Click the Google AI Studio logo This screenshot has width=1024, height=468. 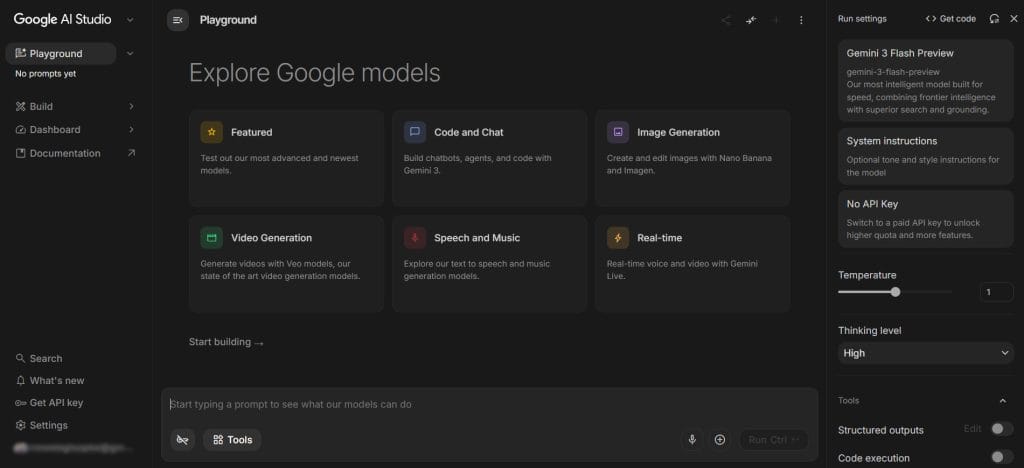point(63,20)
